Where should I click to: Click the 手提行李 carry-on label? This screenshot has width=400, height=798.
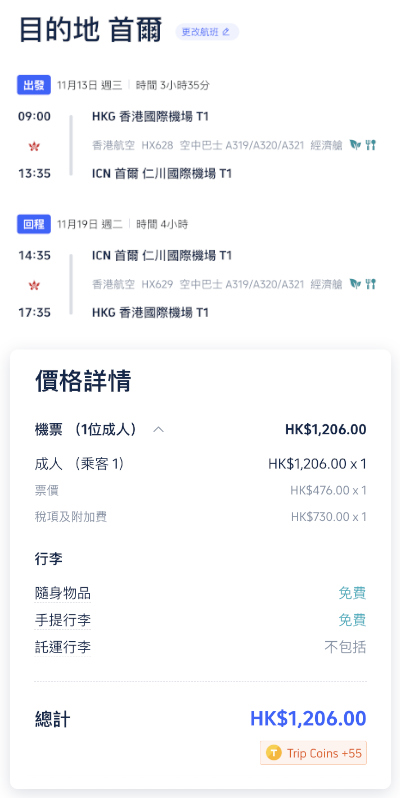(x=63, y=620)
